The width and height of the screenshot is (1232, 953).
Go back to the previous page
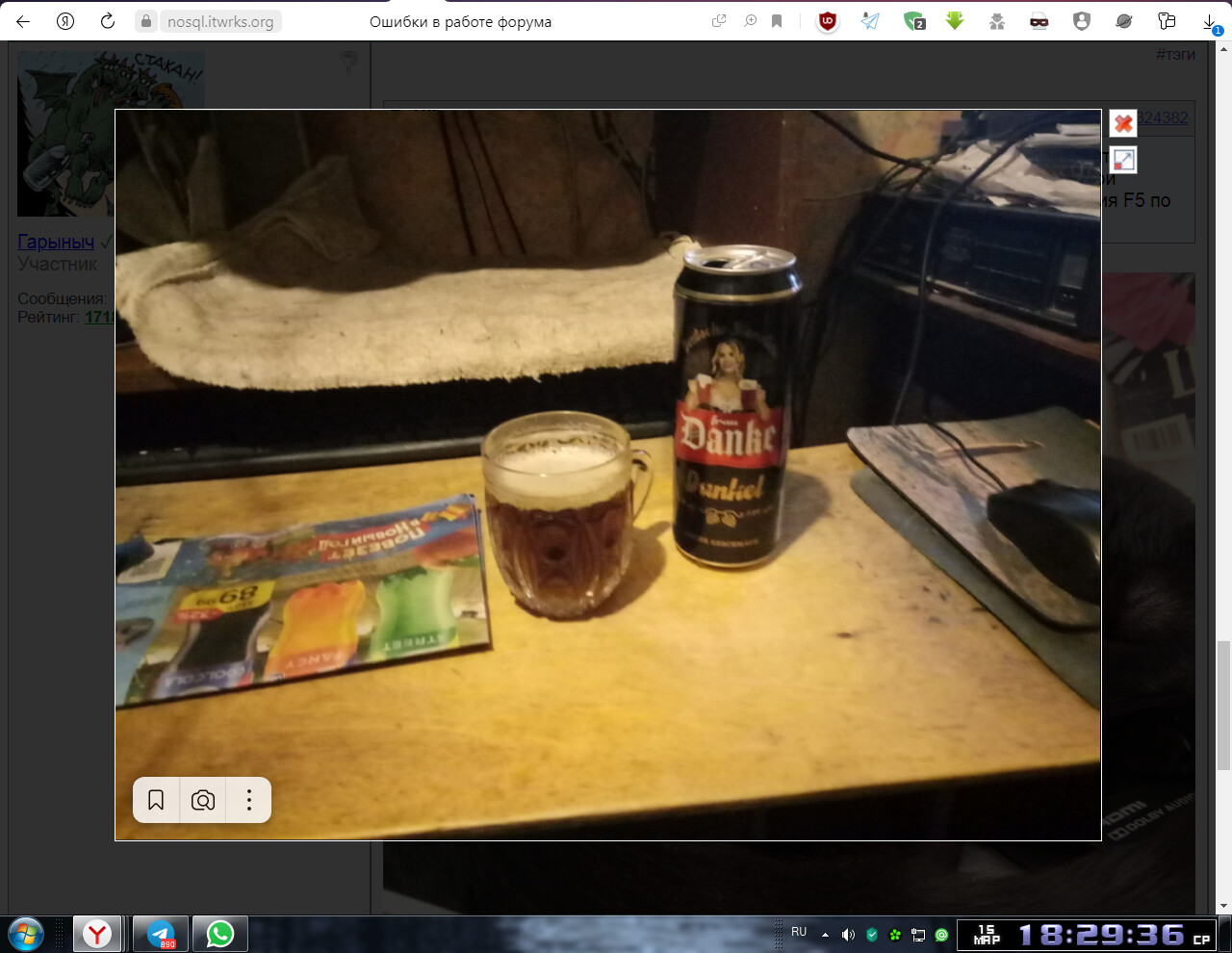click(23, 21)
